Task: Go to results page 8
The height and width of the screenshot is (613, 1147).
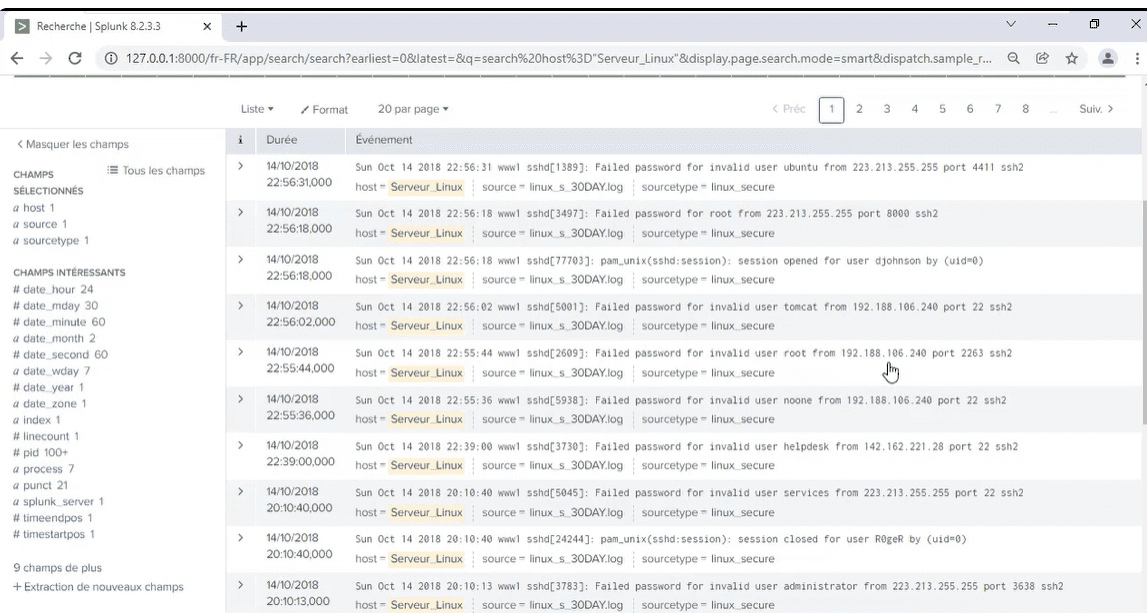Action: pyautogui.click(x=1025, y=109)
